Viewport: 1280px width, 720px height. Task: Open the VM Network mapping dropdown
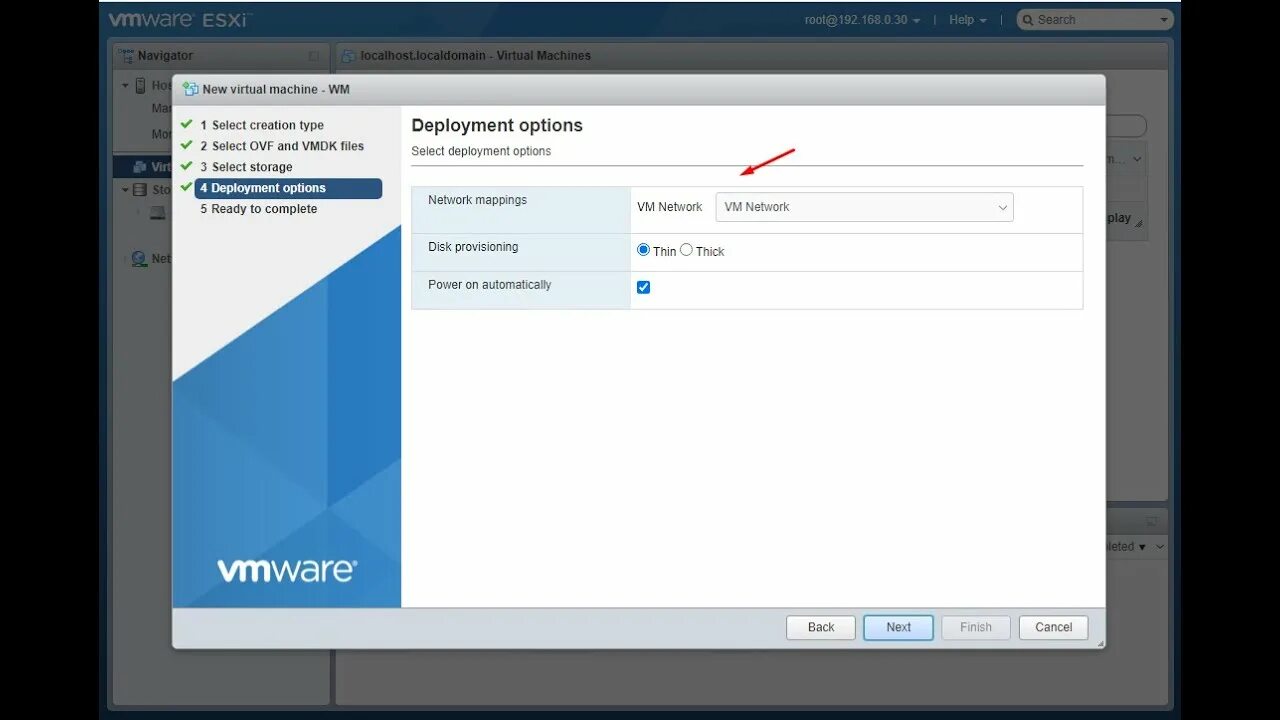pyautogui.click(x=864, y=207)
